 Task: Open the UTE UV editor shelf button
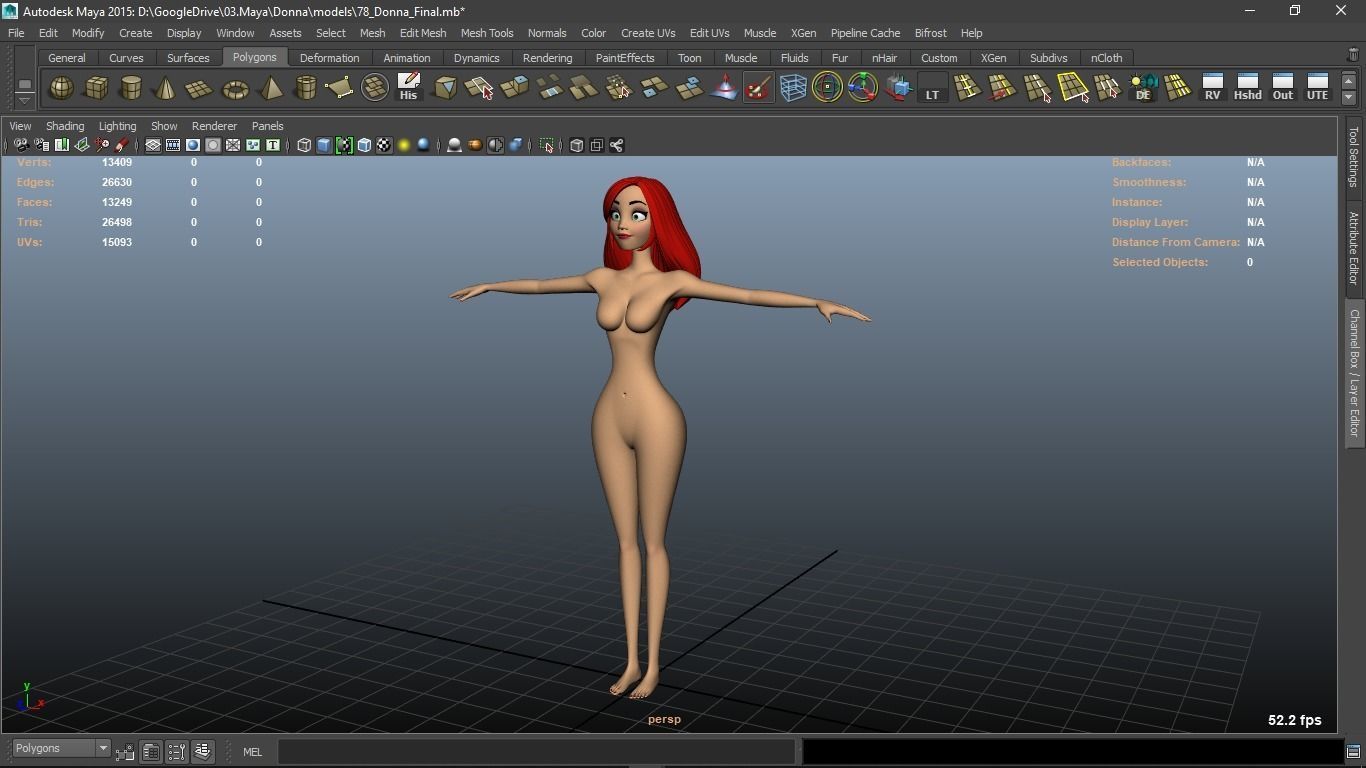(x=1317, y=88)
